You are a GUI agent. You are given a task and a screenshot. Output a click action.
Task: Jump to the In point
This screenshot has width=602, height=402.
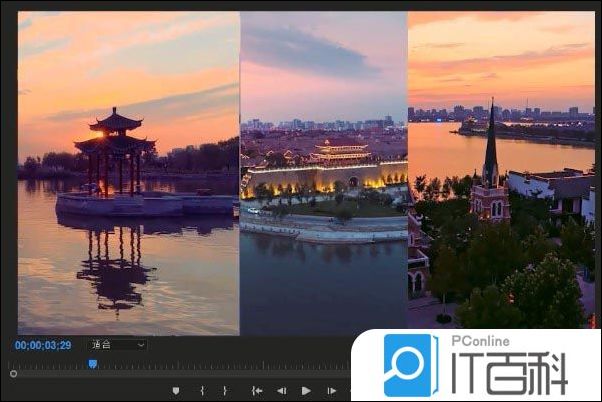pos(257,390)
